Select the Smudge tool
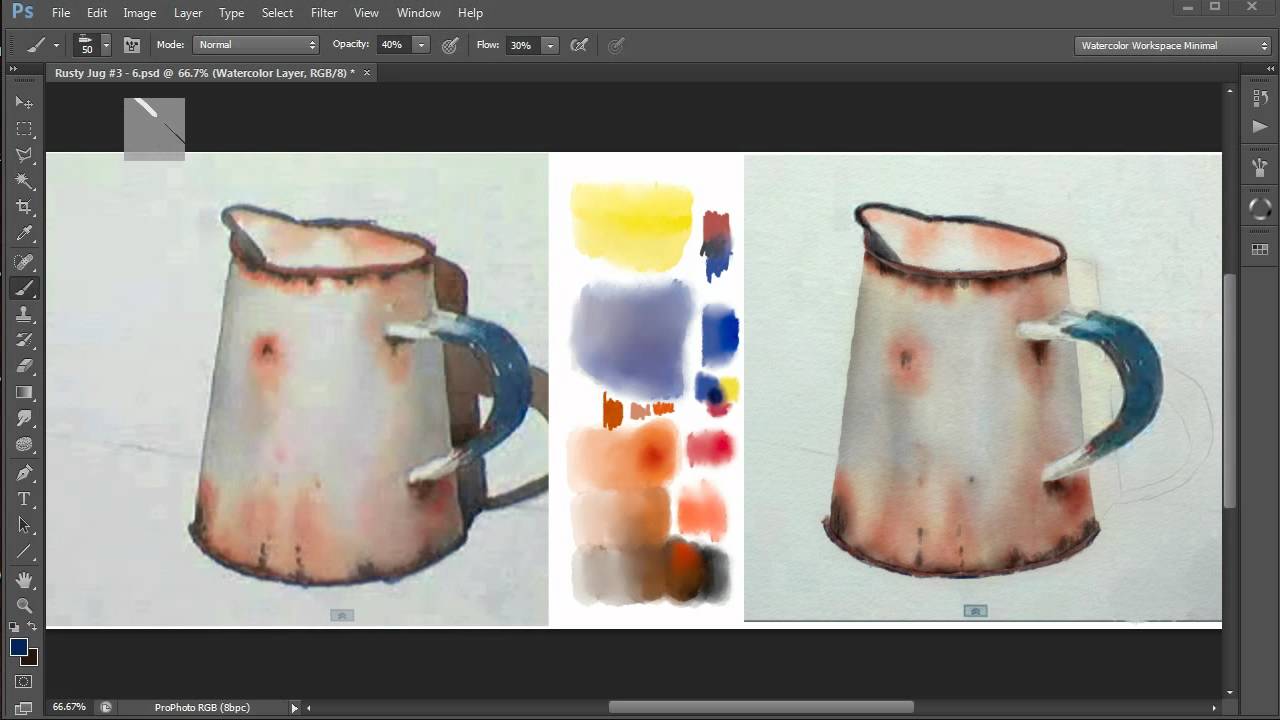1280x720 pixels. pos(24,419)
